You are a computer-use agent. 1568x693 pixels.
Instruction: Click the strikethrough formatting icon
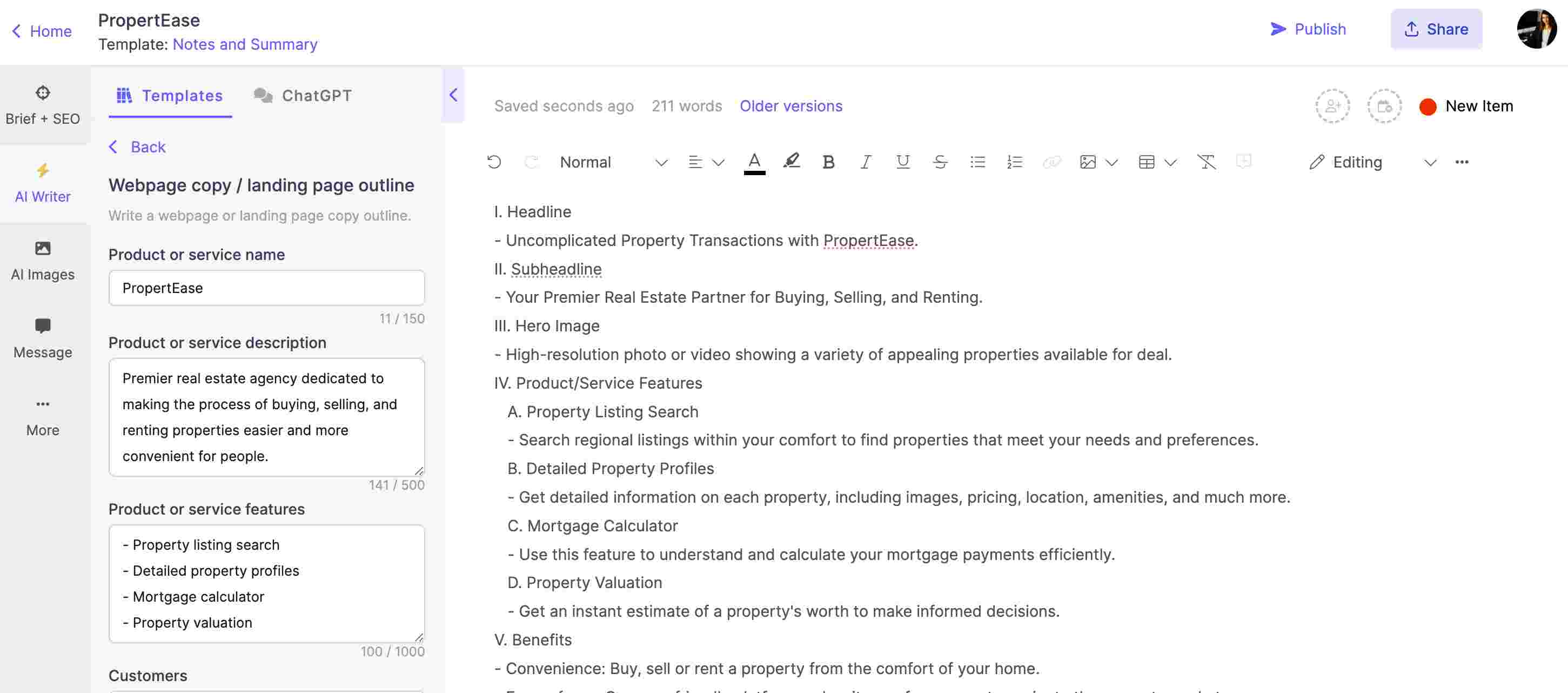click(938, 161)
